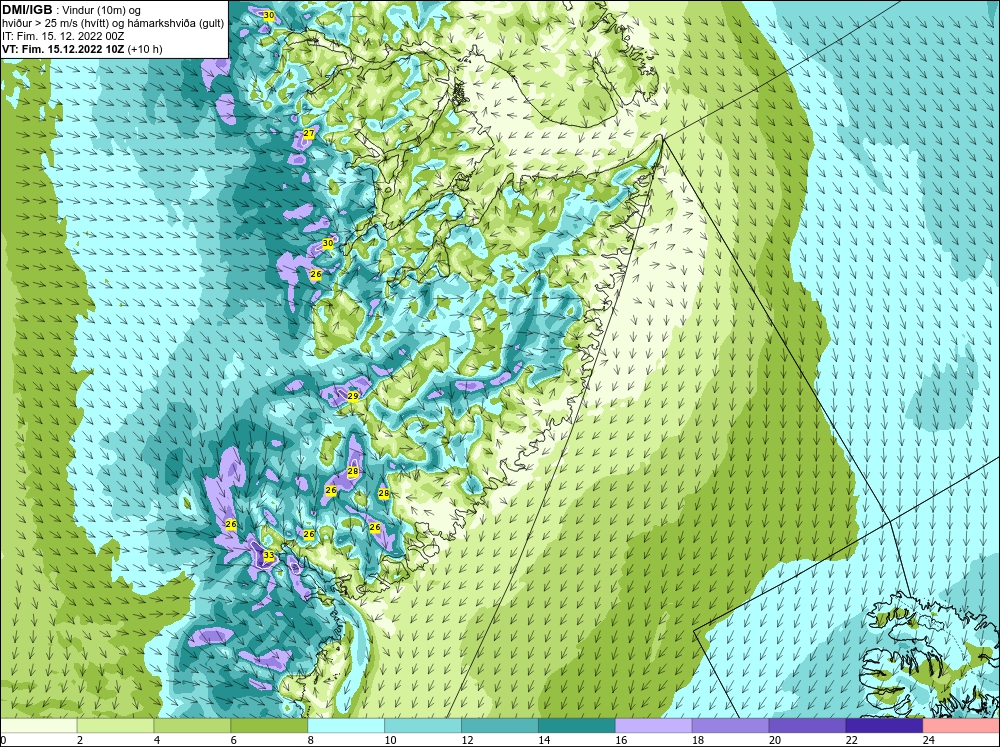Screen dimensions: 1000x747
Task: Pick the 4–6 m/s green legend swatch
Action: tap(193, 726)
